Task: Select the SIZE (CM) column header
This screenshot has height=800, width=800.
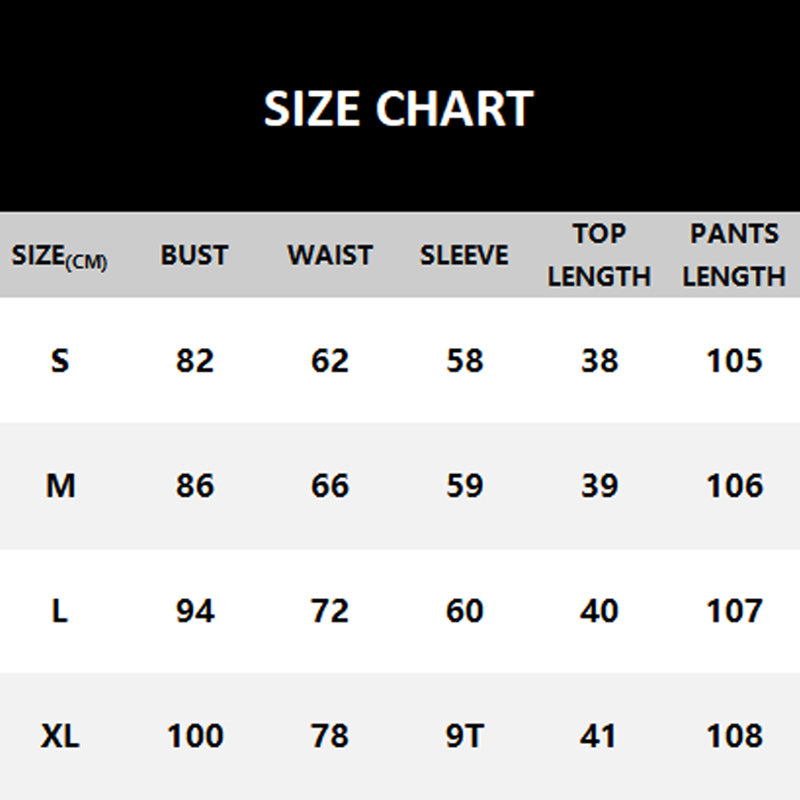Action: (60, 256)
